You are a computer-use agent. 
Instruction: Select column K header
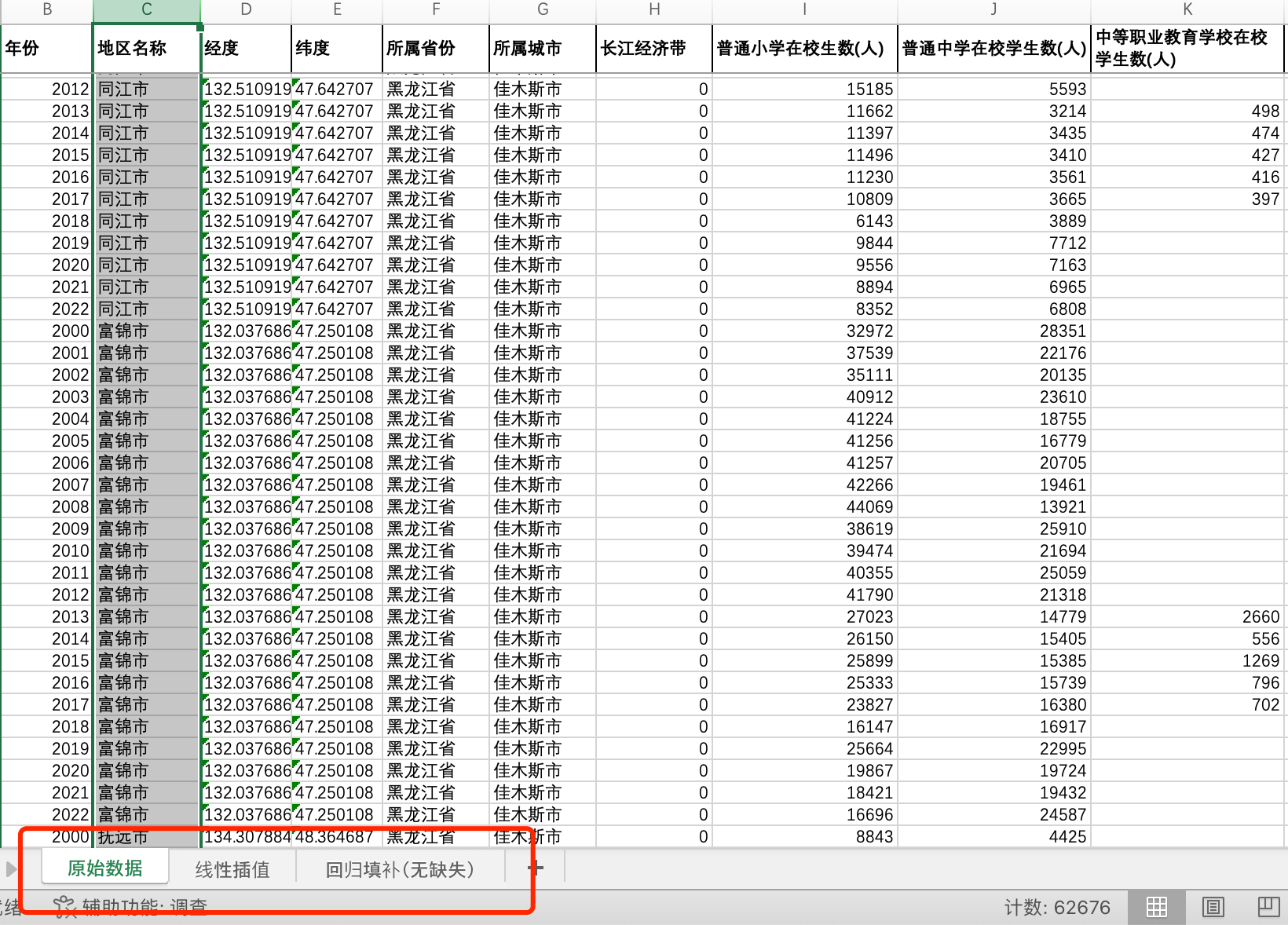pyautogui.click(x=1187, y=10)
